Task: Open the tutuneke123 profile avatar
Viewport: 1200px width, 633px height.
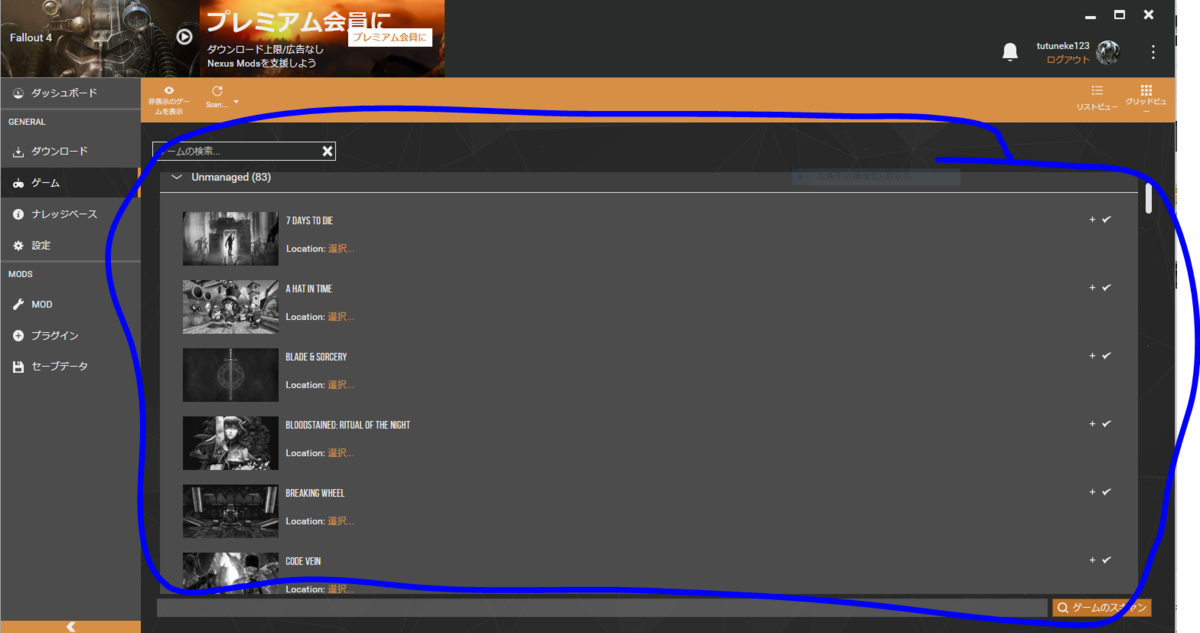Action: 1107,52
